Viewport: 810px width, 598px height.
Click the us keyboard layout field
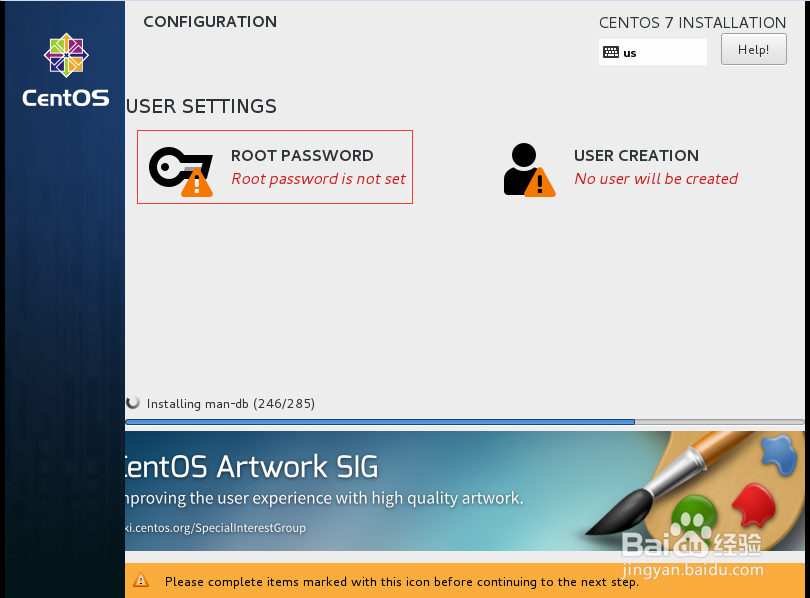coord(652,52)
